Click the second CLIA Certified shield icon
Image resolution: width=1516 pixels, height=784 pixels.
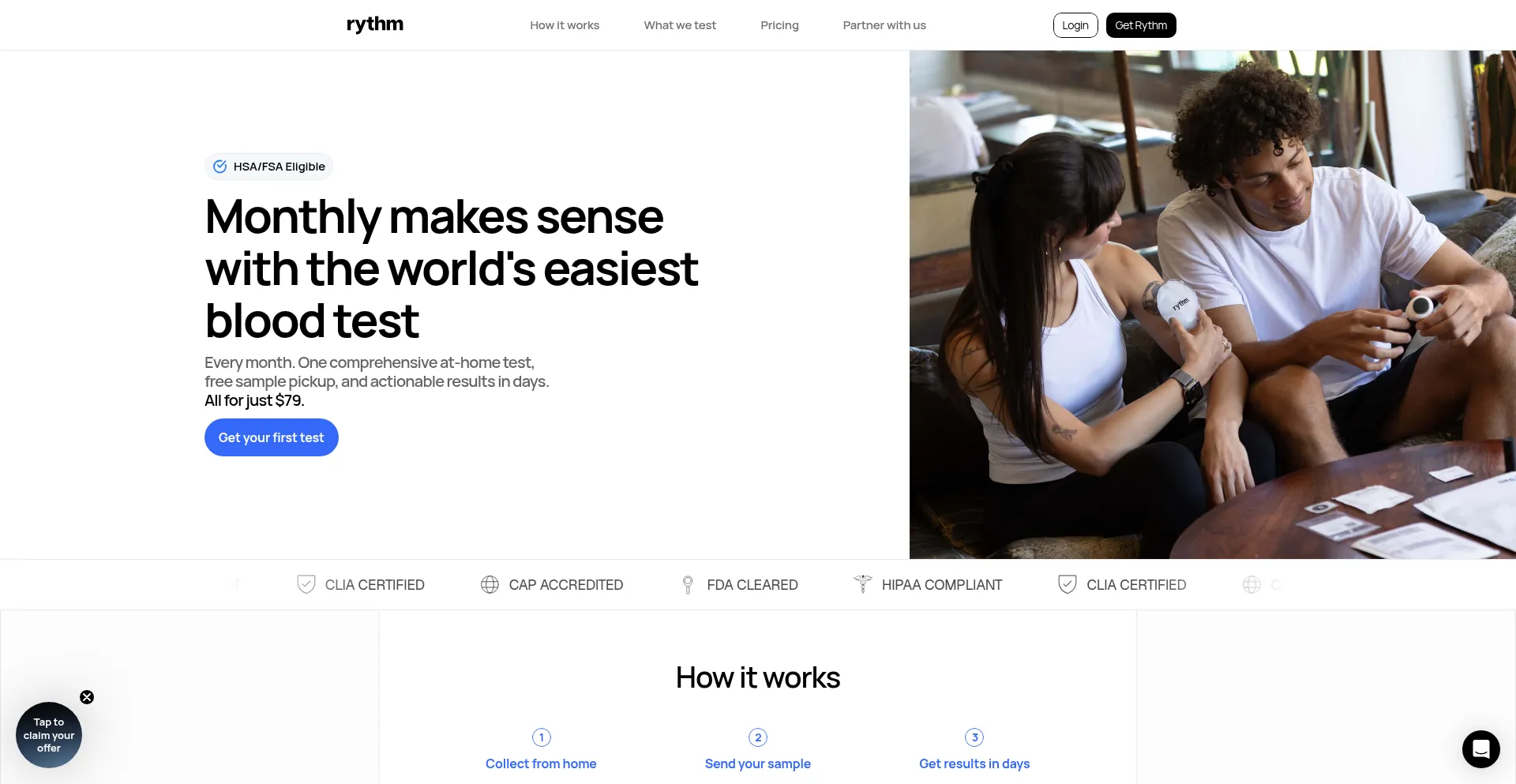pos(1068,584)
